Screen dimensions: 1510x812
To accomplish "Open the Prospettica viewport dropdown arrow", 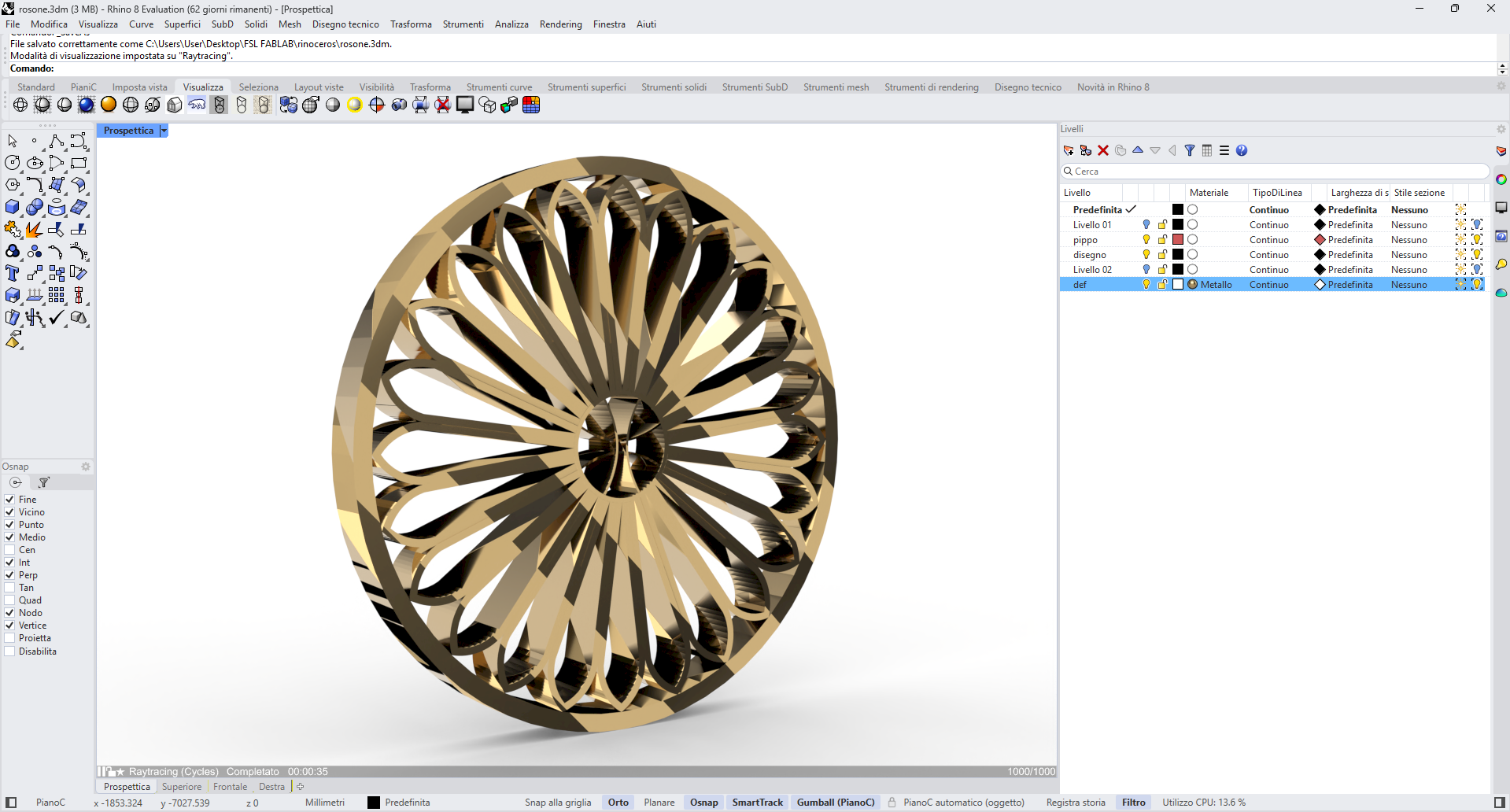I will tap(164, 131).
